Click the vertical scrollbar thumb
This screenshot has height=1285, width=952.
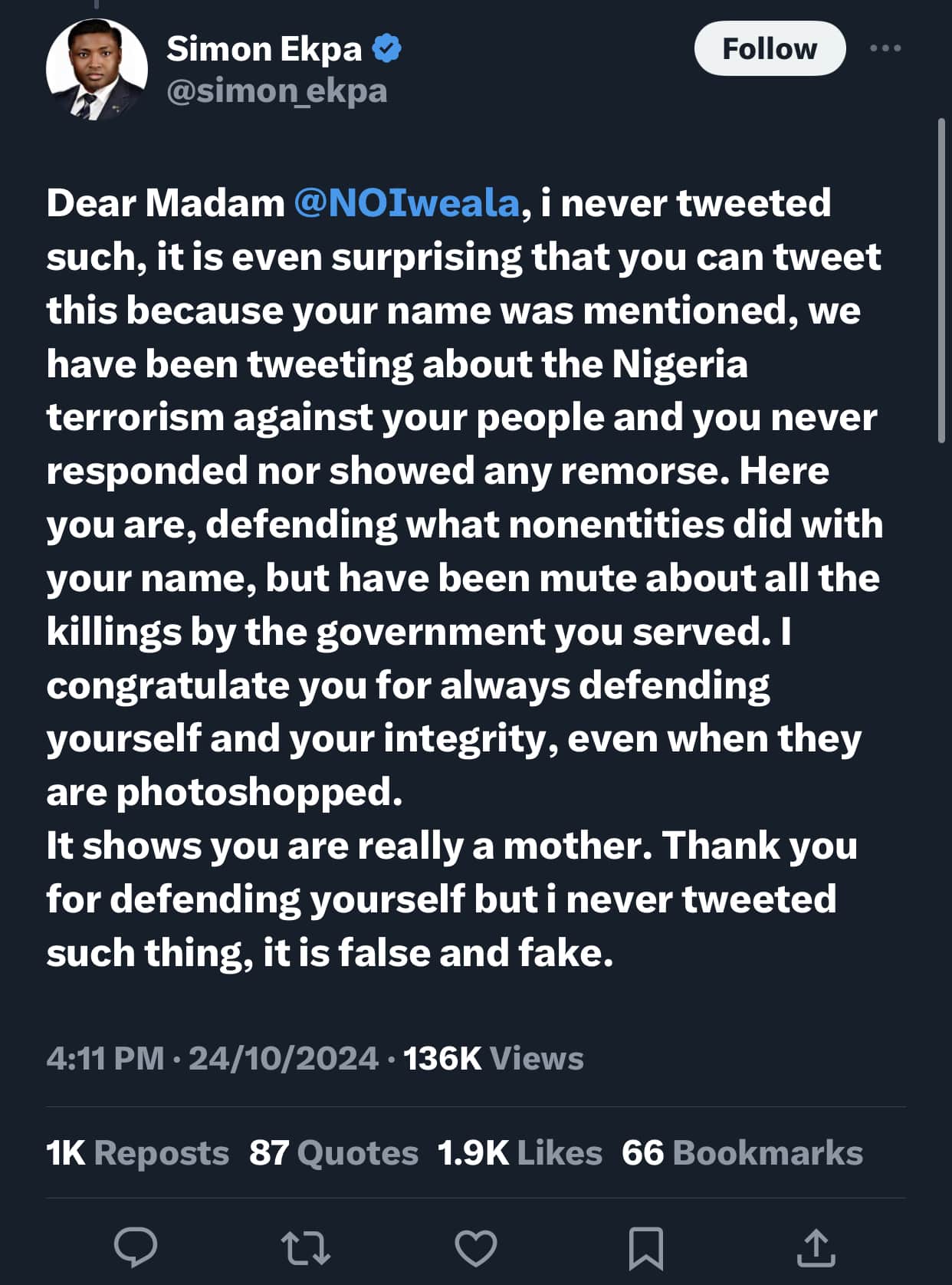pyautogui.click(x=942, y=280)
